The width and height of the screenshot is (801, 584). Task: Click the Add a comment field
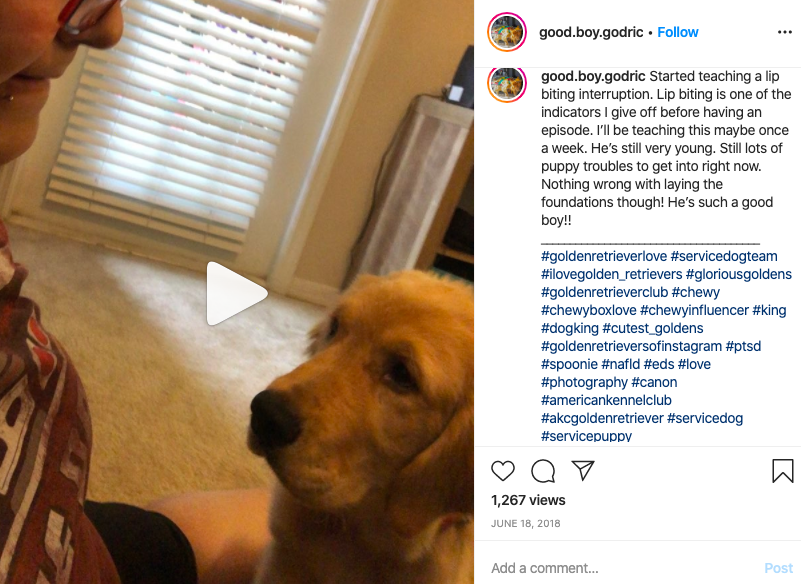[623, 568]
